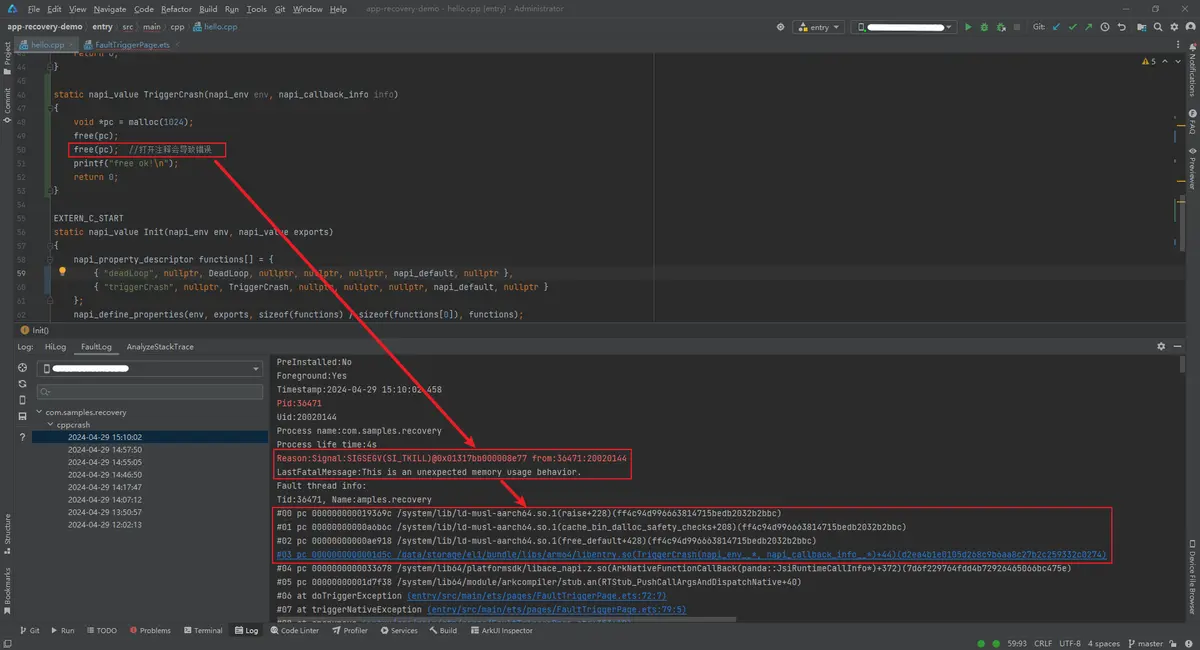Open FaultLog device dropdown
The image size is (1200, 650).
pos(150,368)
